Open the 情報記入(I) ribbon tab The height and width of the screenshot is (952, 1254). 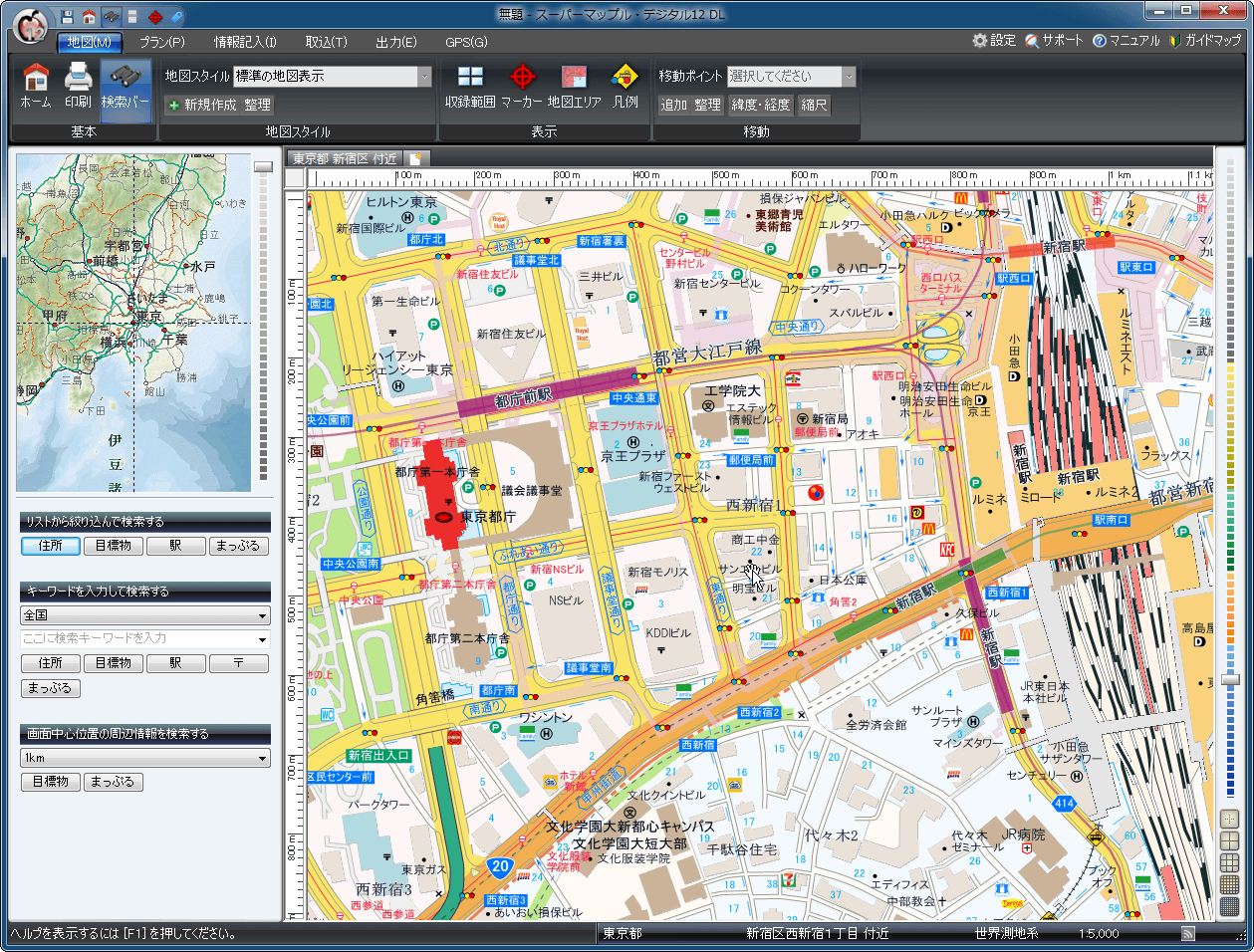[x=245, y=42]
